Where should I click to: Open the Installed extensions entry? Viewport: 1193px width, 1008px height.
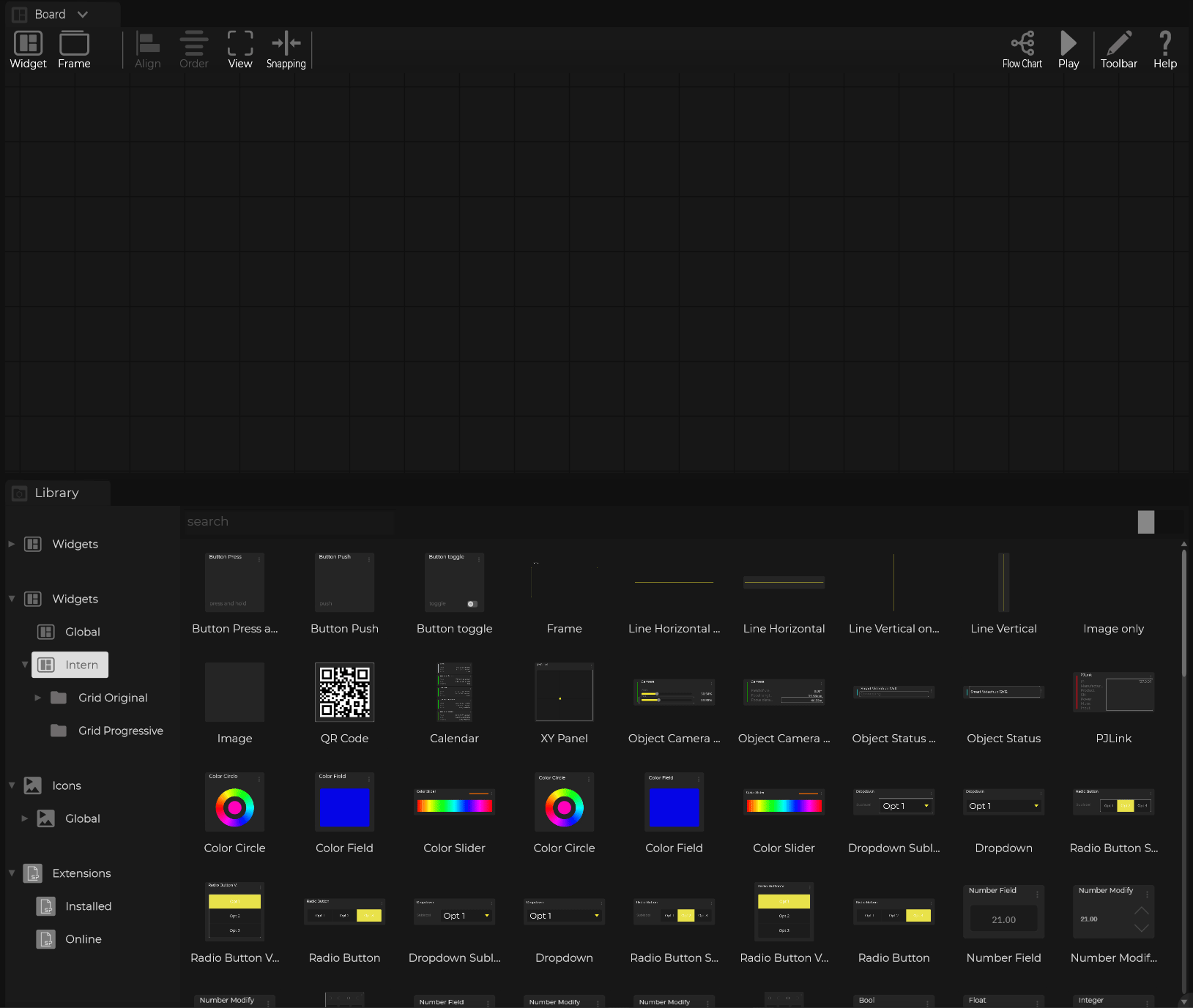click(x=88, y=906)
